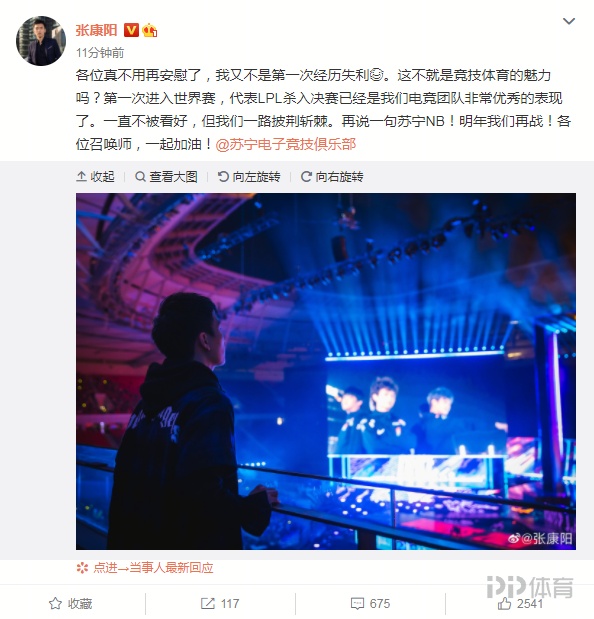
Task: Rotate image right with 向右旋转
Action: click(x=332, y=176)
